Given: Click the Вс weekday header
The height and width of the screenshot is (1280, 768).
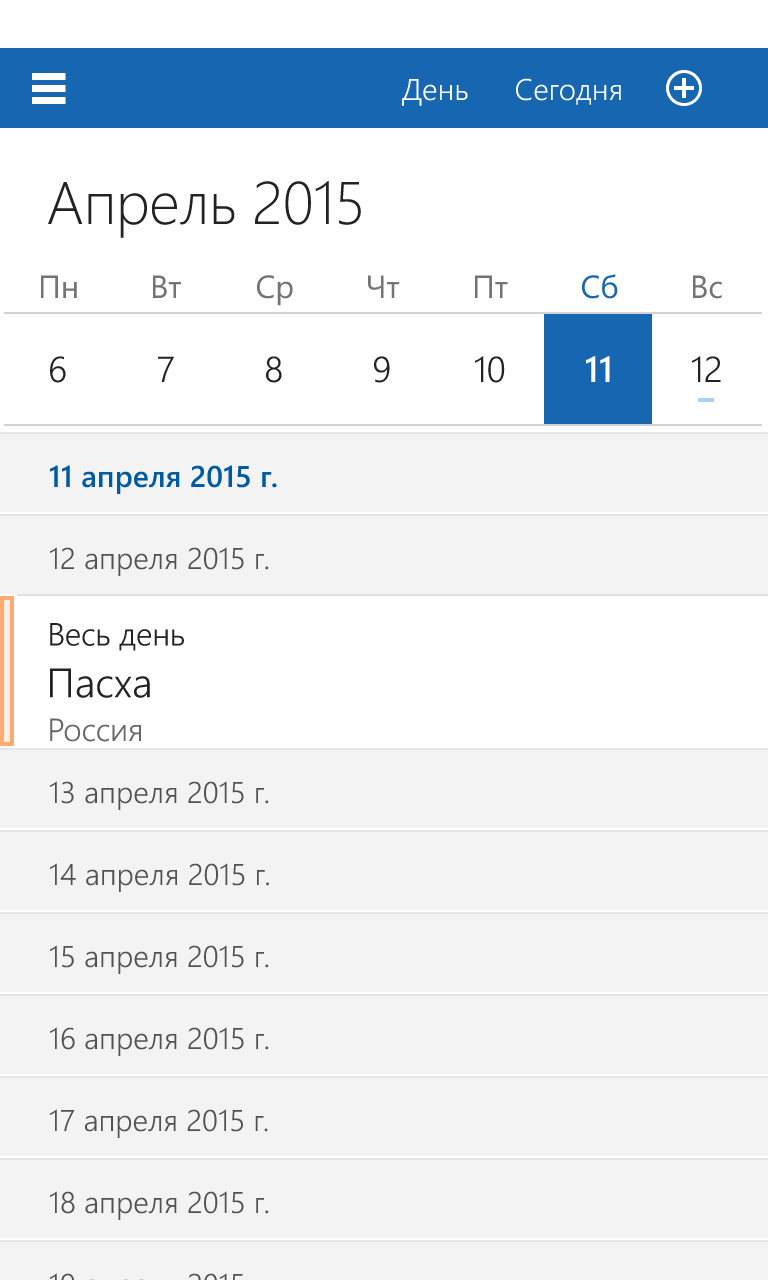Looking at the screenshot, I should pos(706,288).
